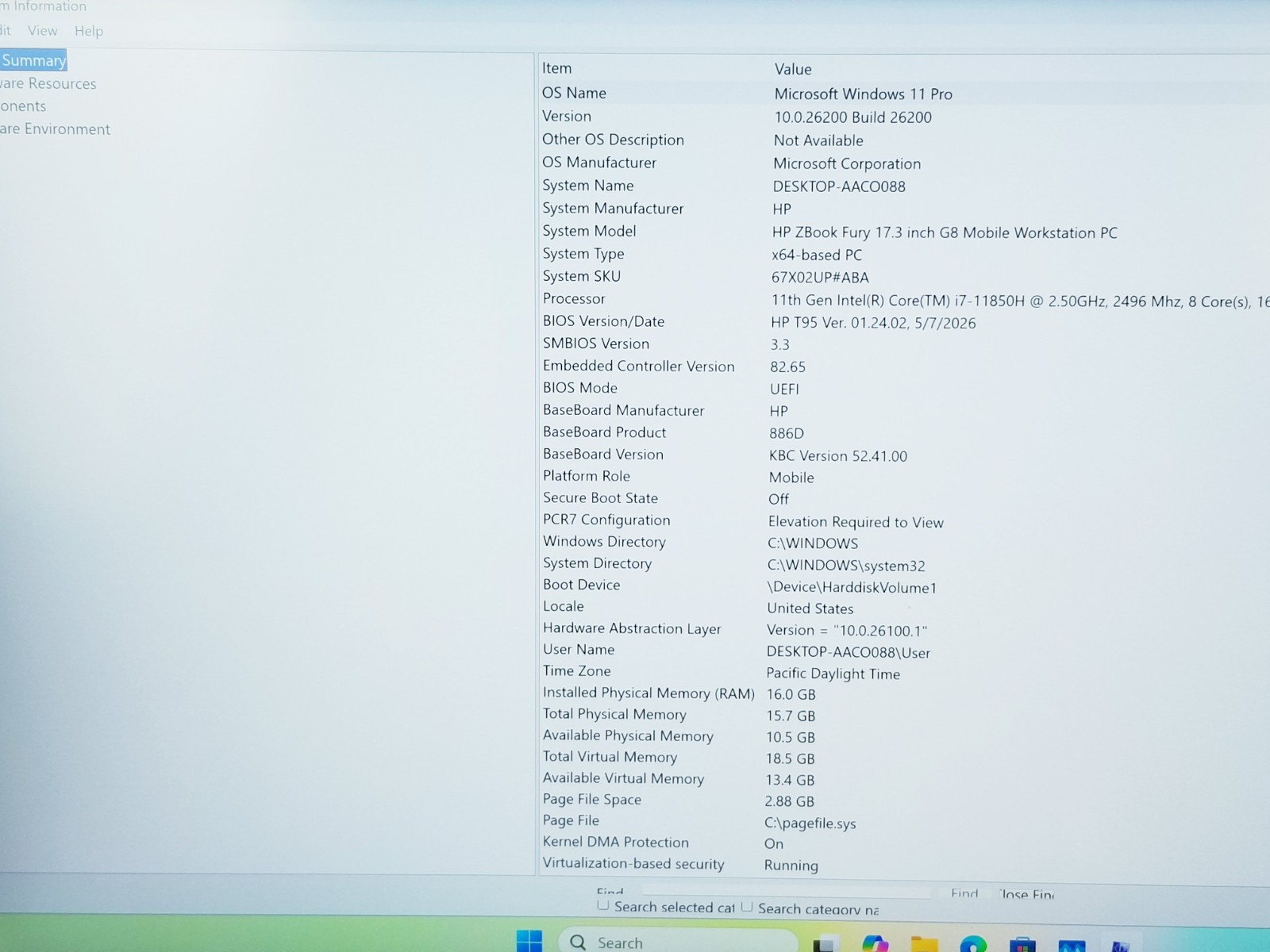This screenshot has width=1270, height=952.
Task: Toggle Search selected category only checkbox
Action: [603, 905]
